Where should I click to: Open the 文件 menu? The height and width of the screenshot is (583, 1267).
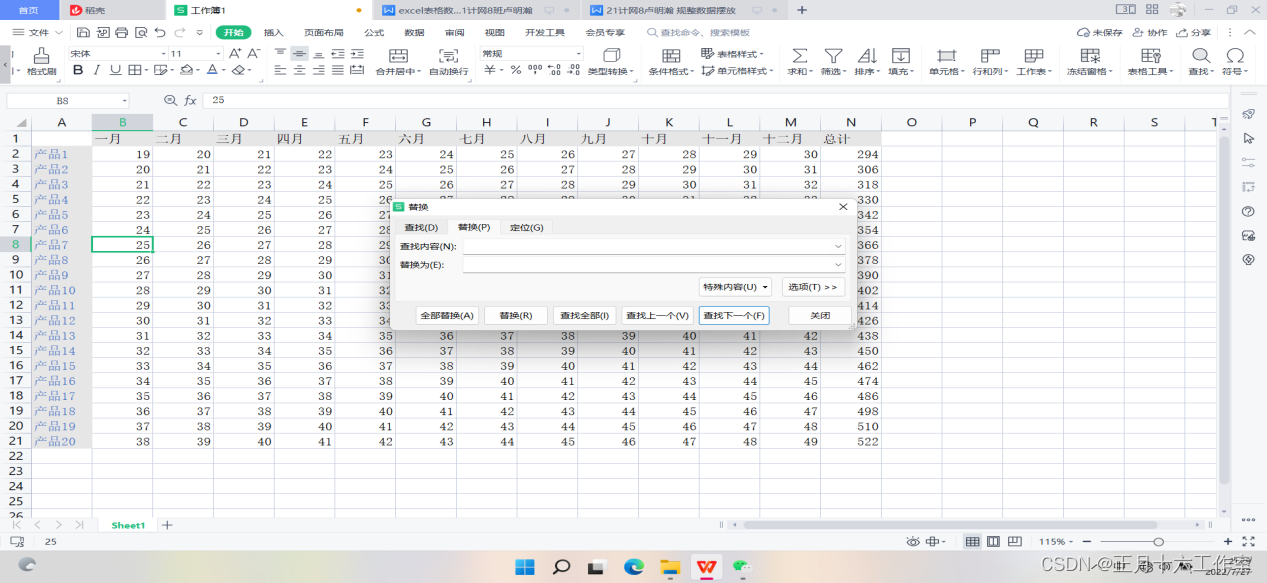pyautogui.click(x=37, y=32)
